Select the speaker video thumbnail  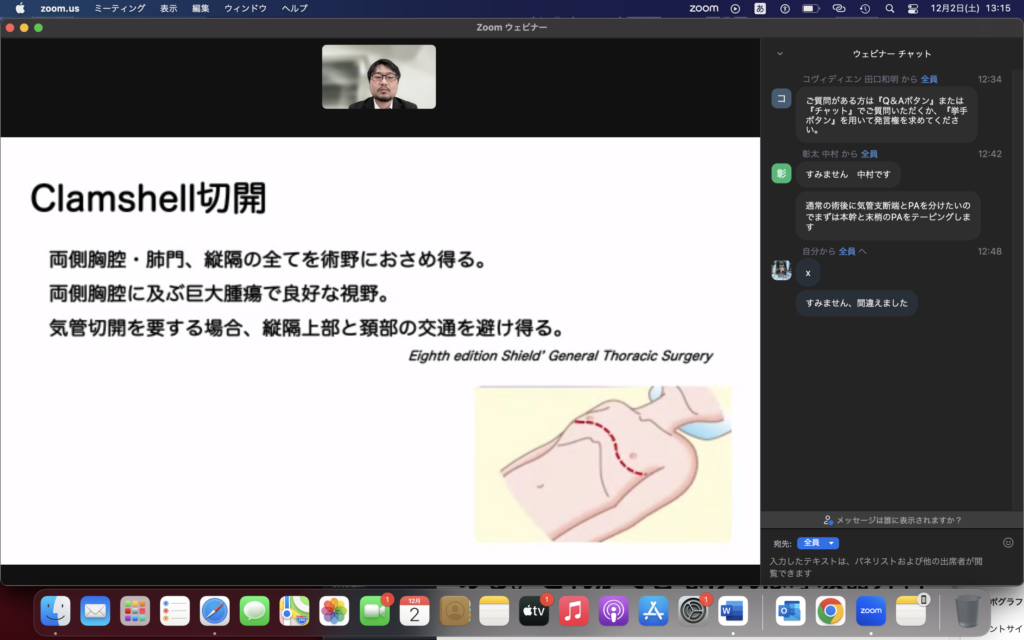[379, 77]
